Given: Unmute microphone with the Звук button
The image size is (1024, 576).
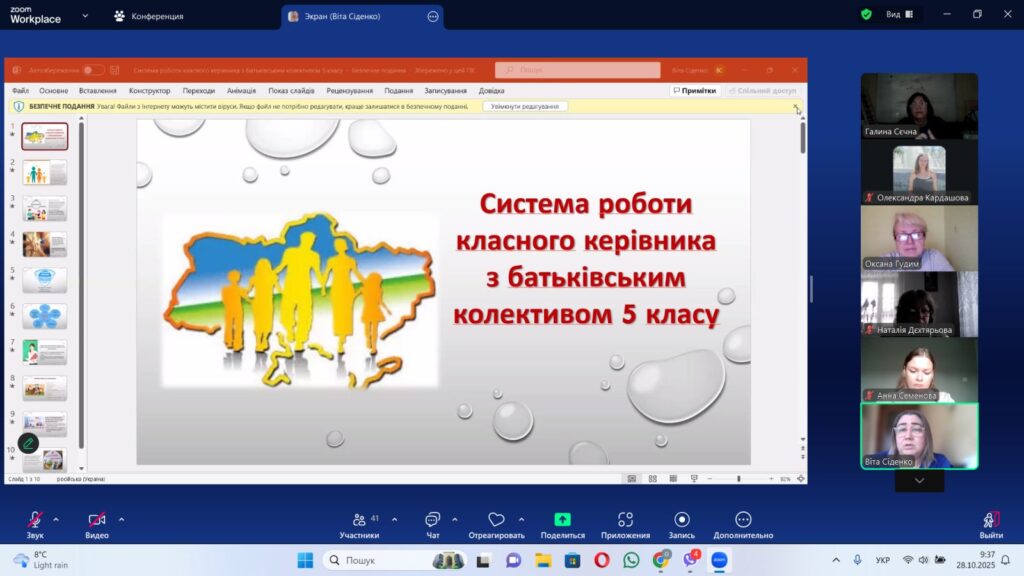Looking at the screenshot, I should pyautogui.click(x=35, y=521).
